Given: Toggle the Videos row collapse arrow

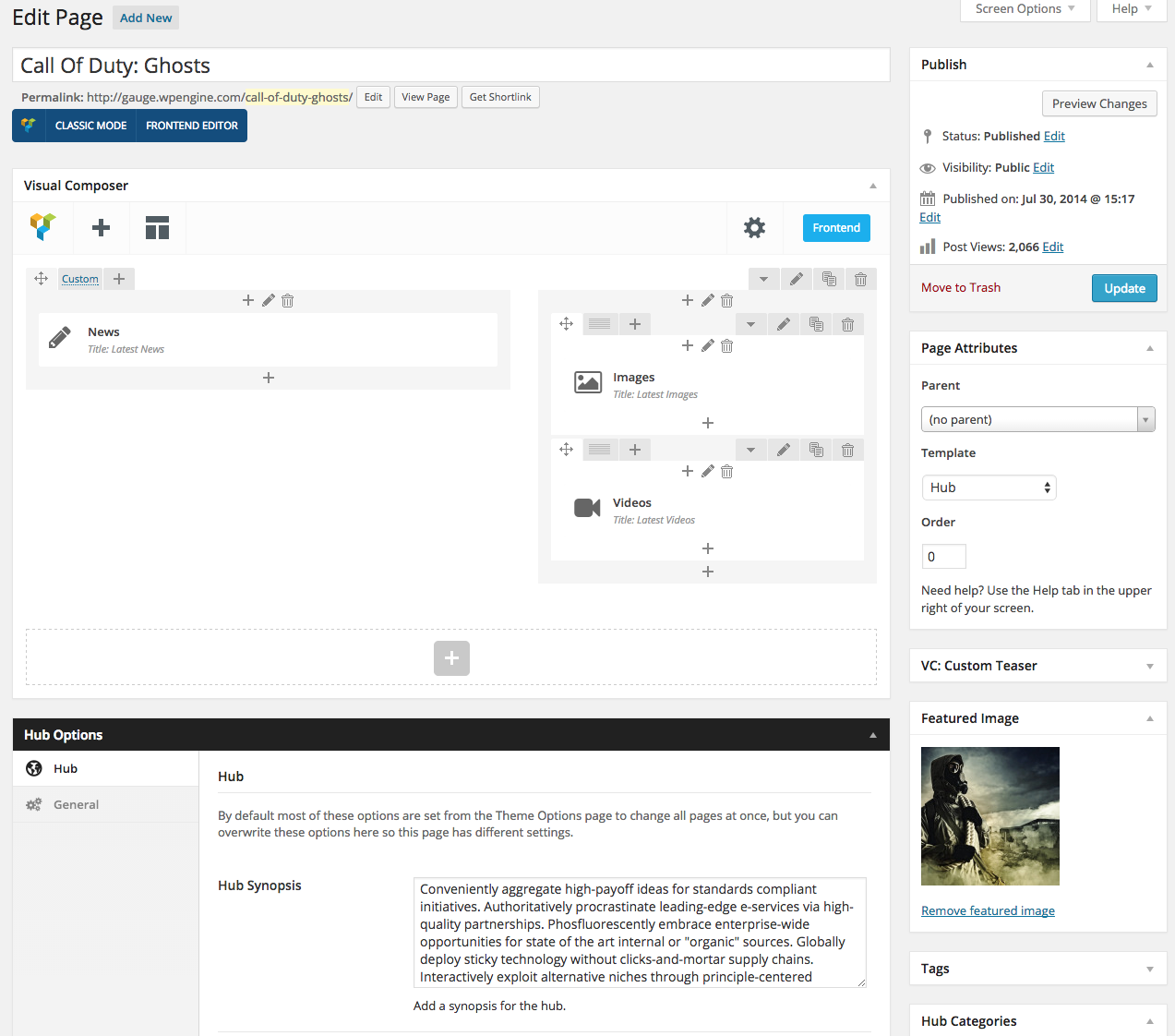Looking at the screenshot, I should pos(750,450).
